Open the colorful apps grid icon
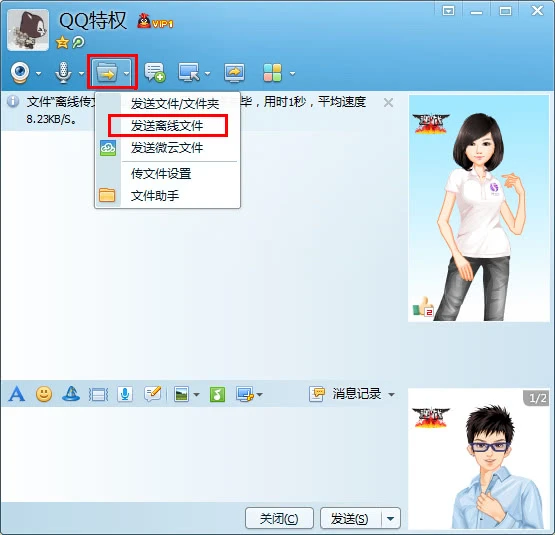This screenshot has width=555, height=535. pyautogui.click(x=273, y=73)
